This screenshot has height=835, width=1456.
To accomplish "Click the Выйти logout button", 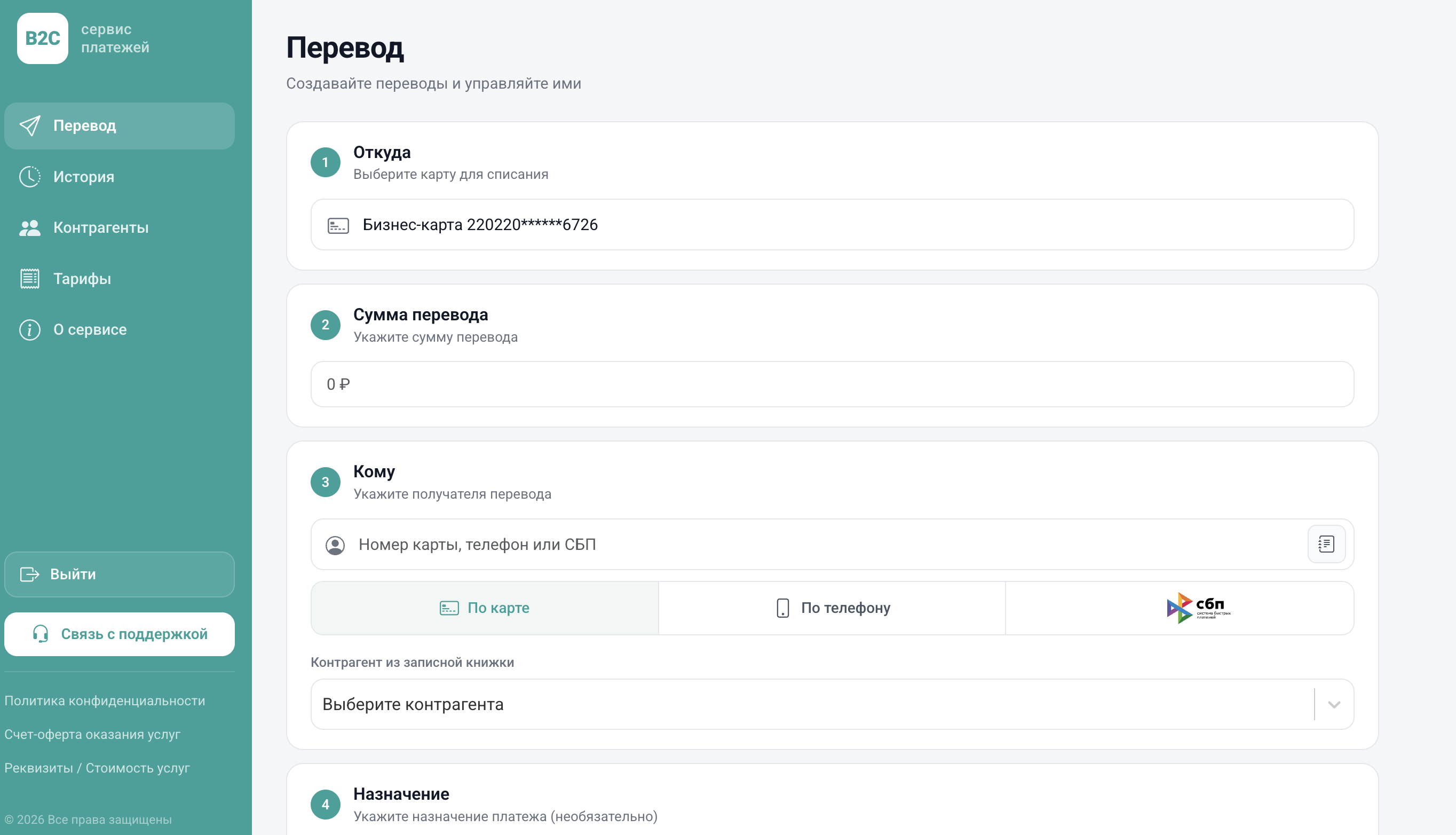I will [x=119, y=574].
